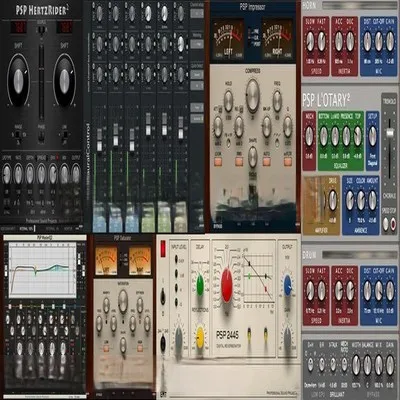This screenshot has height=400, width=400.
Task: Click the BOTTOM equalizer knob in L'otary
Action: click(x=324, y=136)
